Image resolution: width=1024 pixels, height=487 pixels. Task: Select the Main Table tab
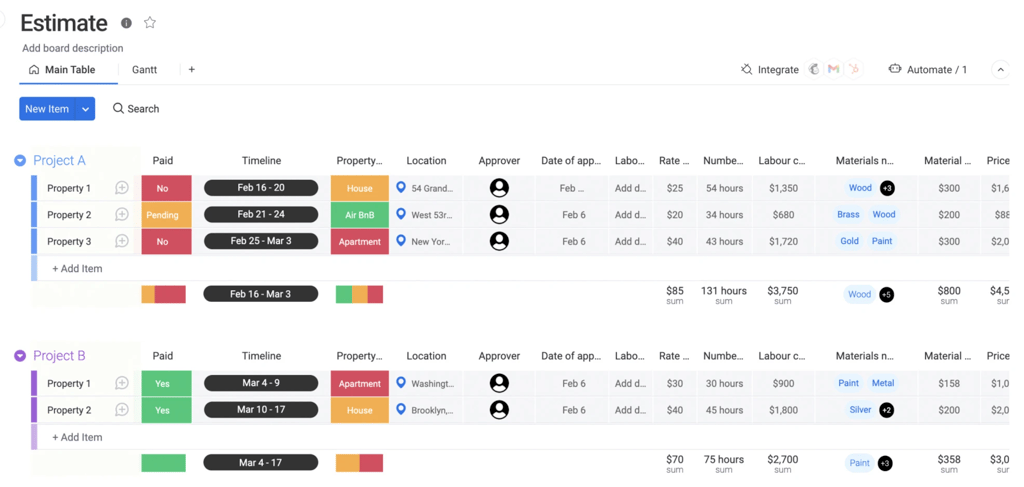tap(62, 70)
